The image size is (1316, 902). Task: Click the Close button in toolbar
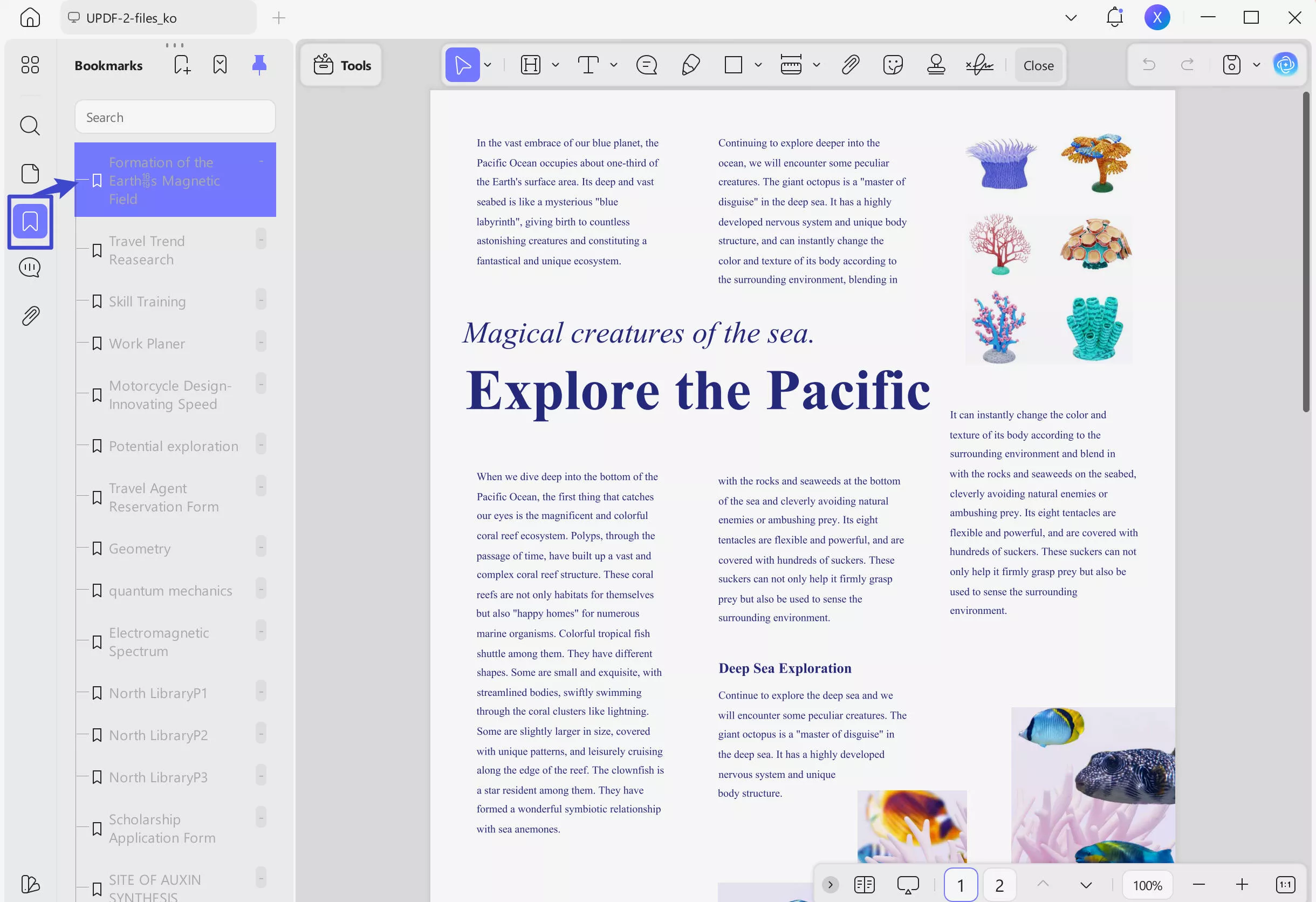point(1039,65)
